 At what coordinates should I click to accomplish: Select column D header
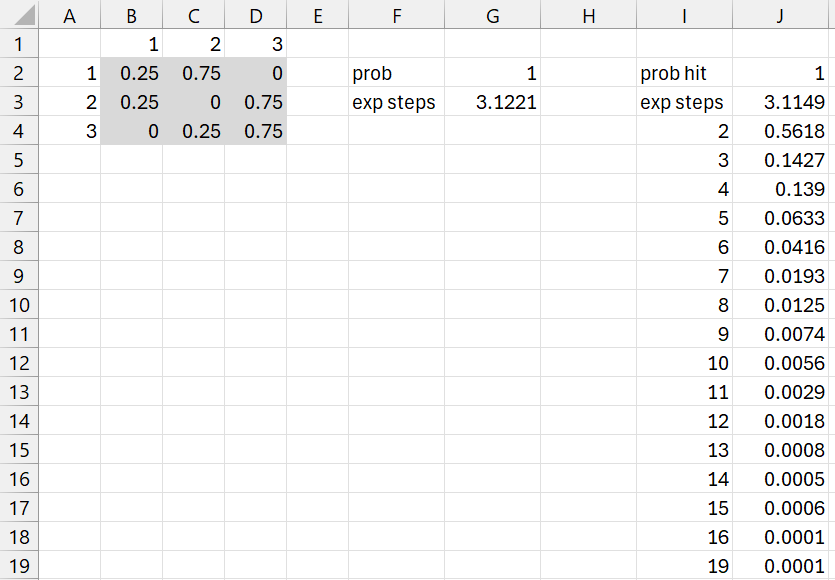256,14
